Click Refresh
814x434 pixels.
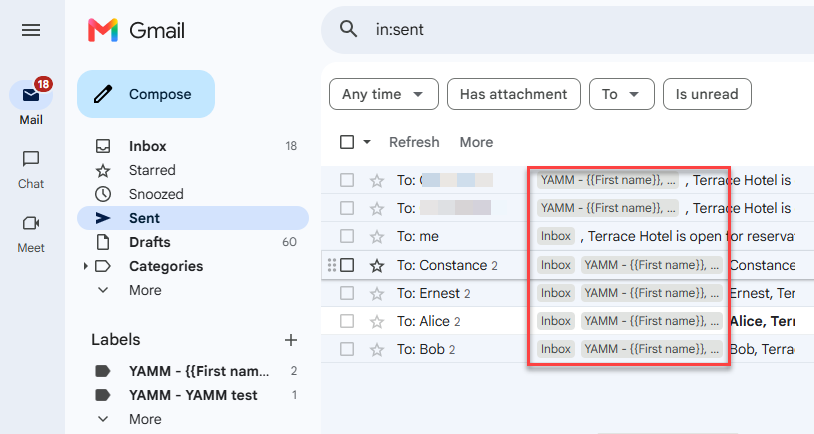click(x=414, y=142)
